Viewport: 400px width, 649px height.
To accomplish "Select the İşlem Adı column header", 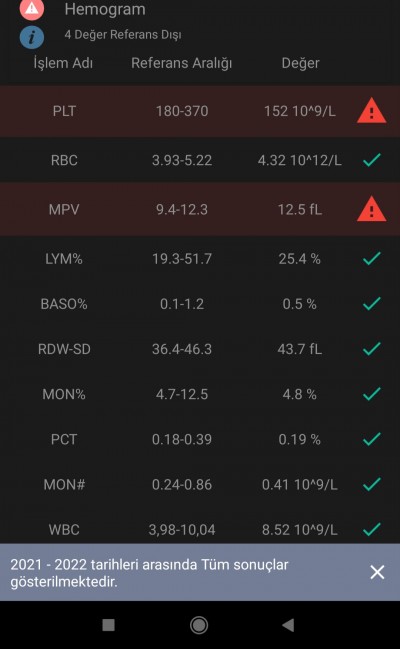I will pos(63,63).
